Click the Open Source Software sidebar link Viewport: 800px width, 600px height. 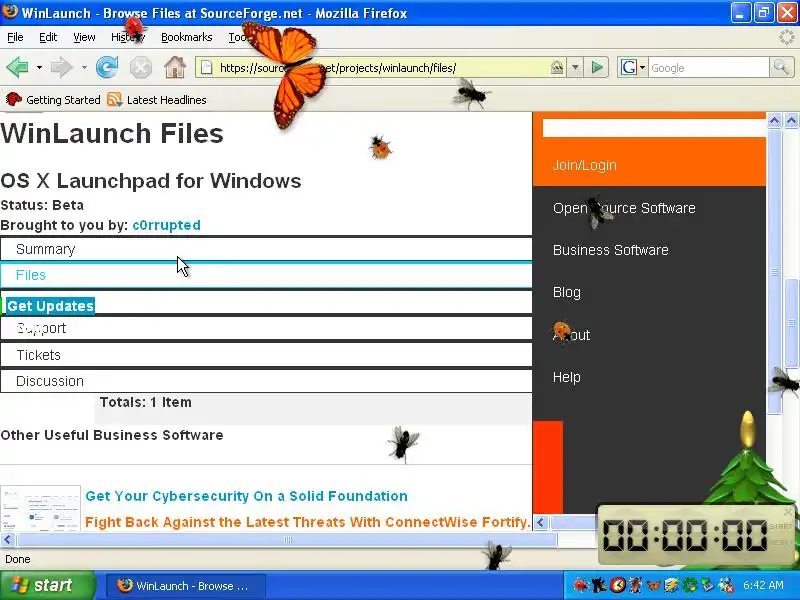pyautogui.click(x=624, y=208)
